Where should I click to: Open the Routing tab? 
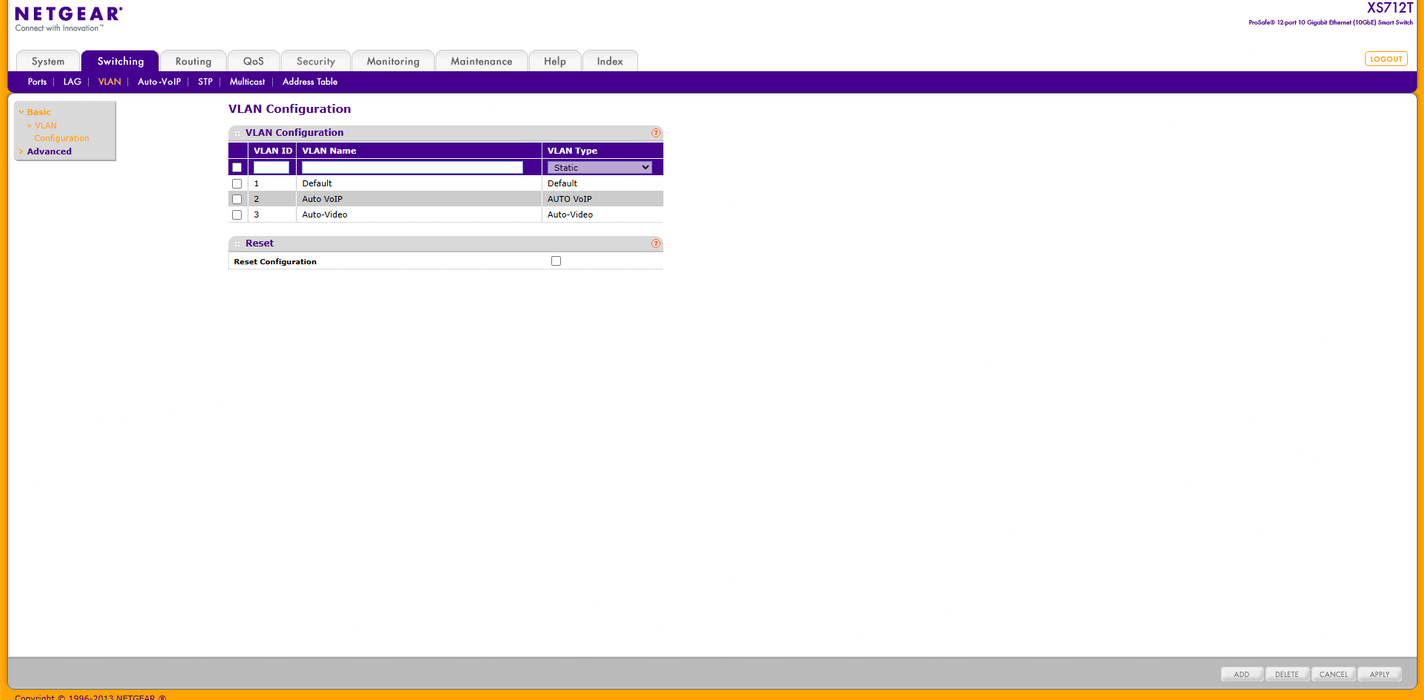(x=193, y=61)
